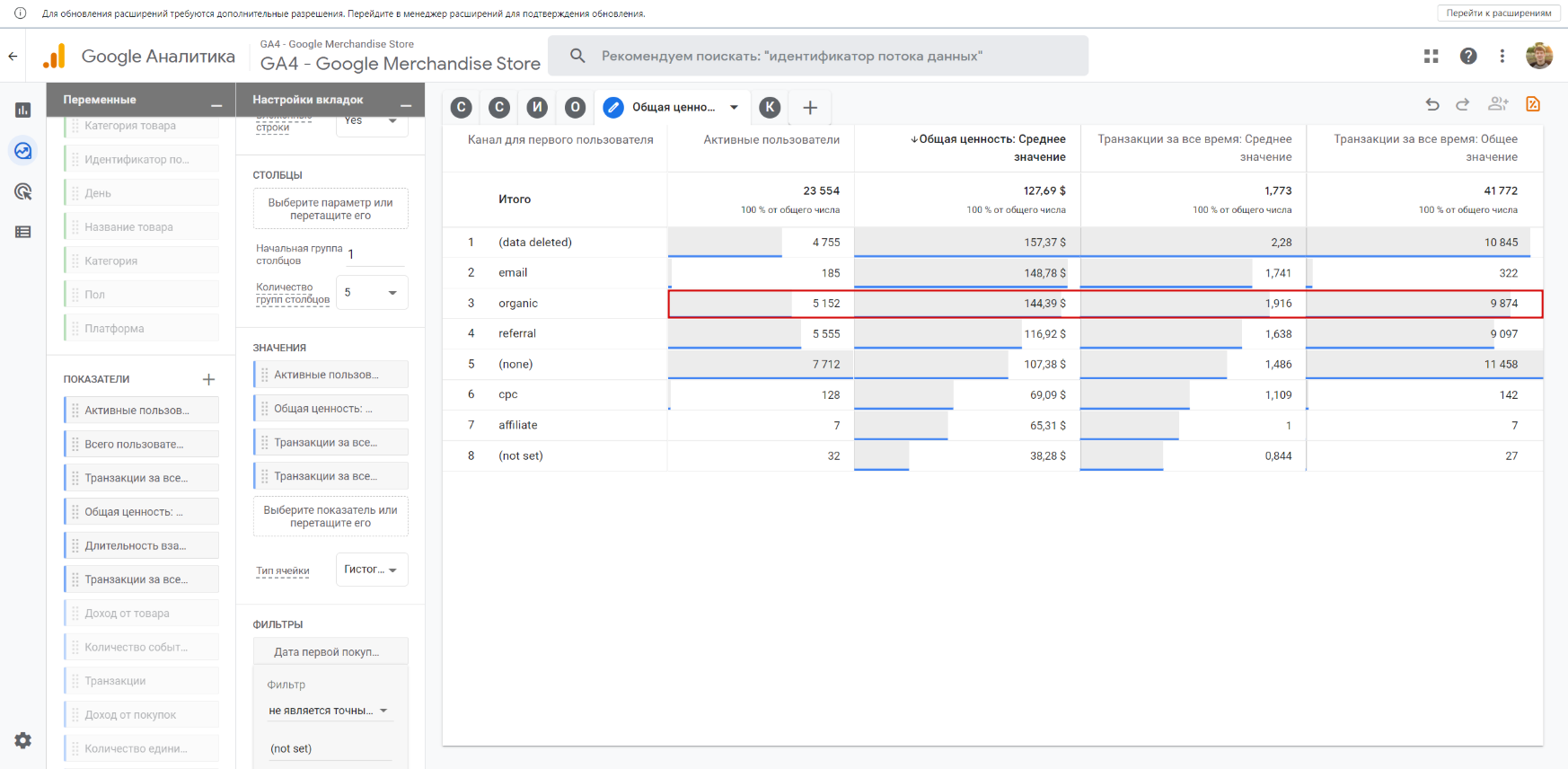Open the Google apps grid
The width and height of the screenshot is (1568, 769).
[x=1431, y=56]
